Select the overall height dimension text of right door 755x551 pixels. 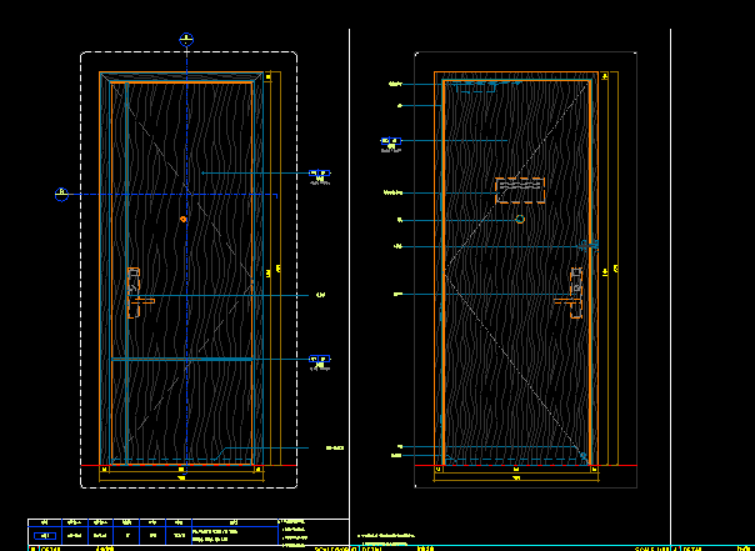[x=616, y=268]
